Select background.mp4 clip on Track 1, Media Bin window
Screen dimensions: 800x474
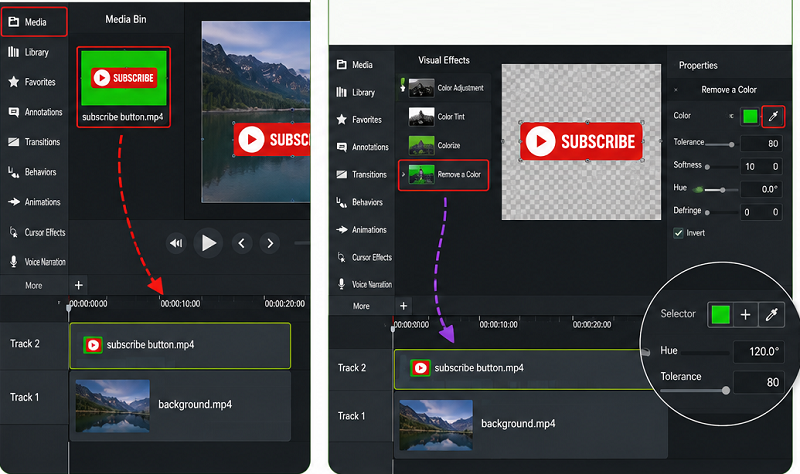[180, 406]
